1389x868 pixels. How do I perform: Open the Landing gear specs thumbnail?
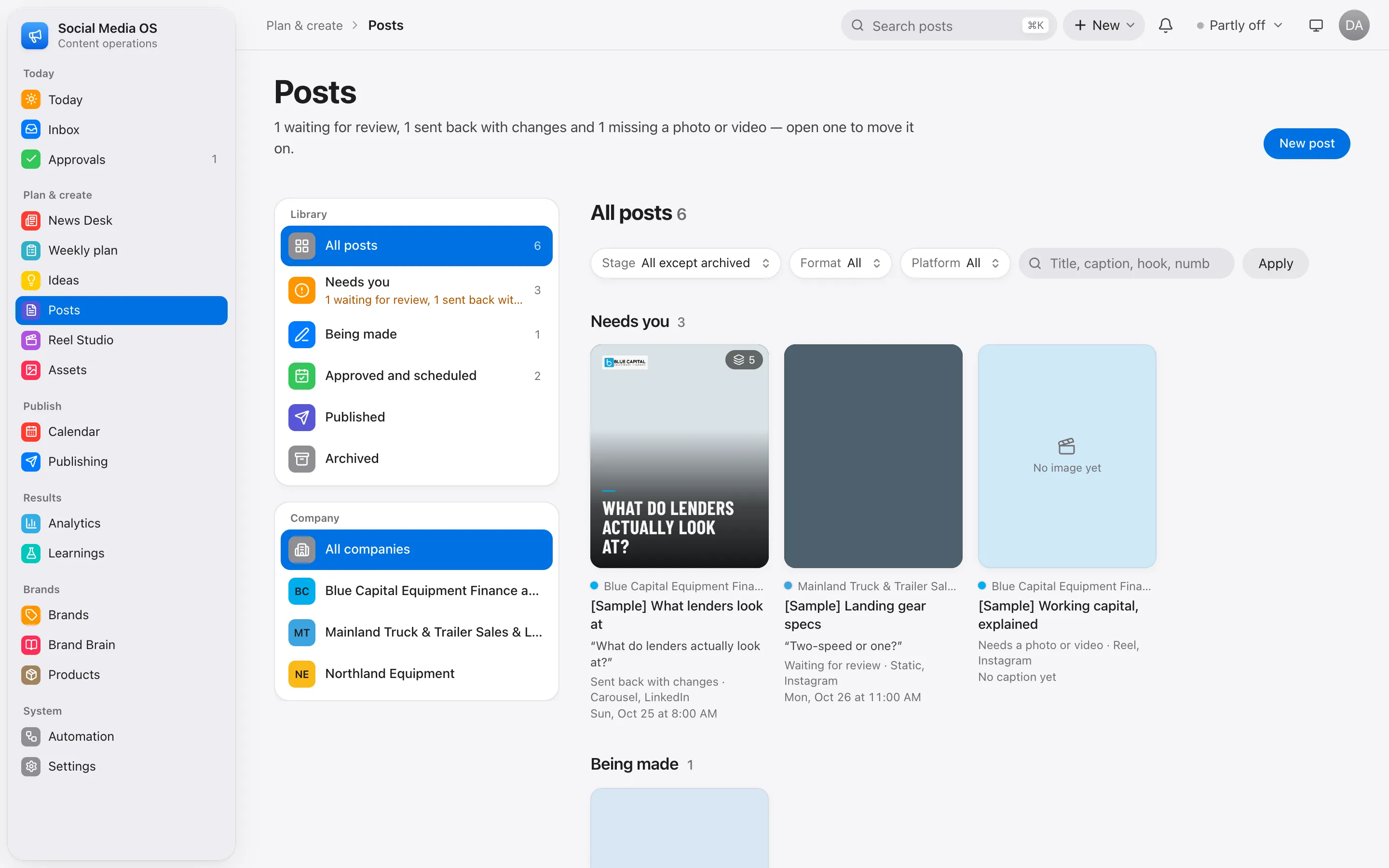coord(873,456)
